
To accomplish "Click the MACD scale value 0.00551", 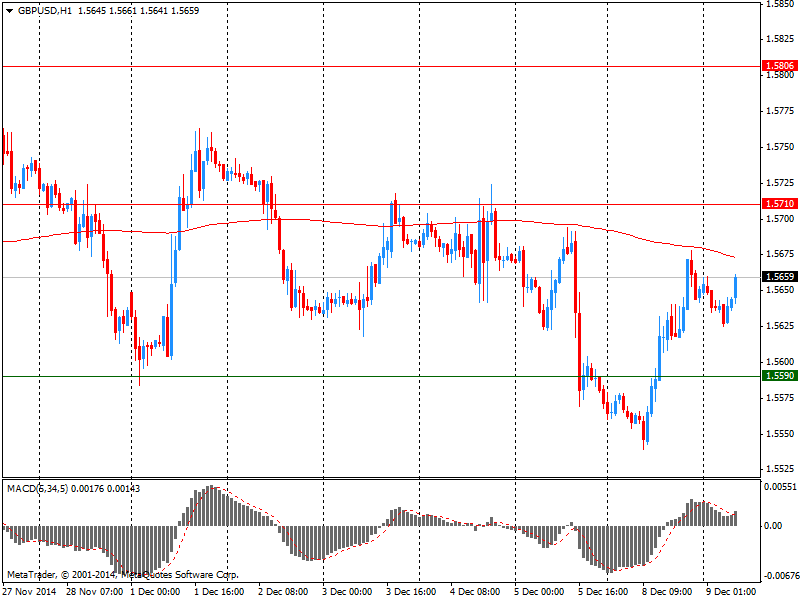I will pyautogui.click(x=780, y=487).
